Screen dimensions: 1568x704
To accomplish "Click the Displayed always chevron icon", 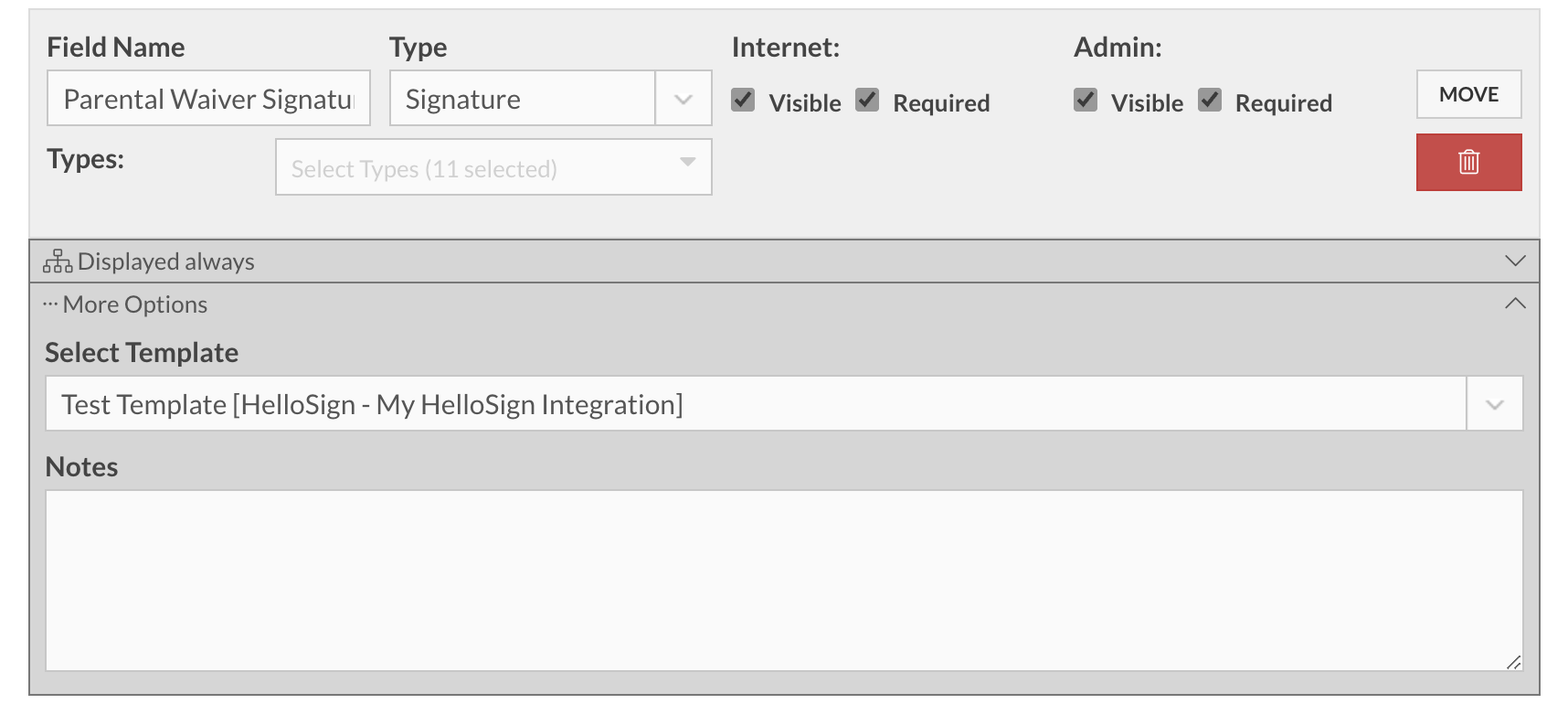I will pos(1517,261).
